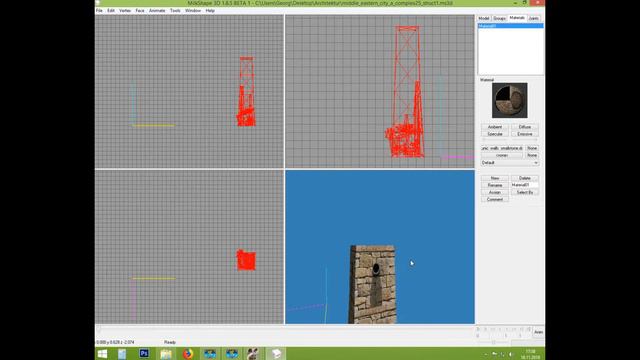Screen dimensions: 640x360
Task: Switch to the Model tab
Action: 484,18
